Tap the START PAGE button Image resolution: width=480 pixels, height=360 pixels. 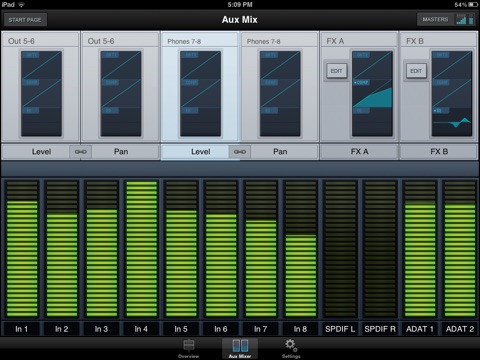coord(25,20)
